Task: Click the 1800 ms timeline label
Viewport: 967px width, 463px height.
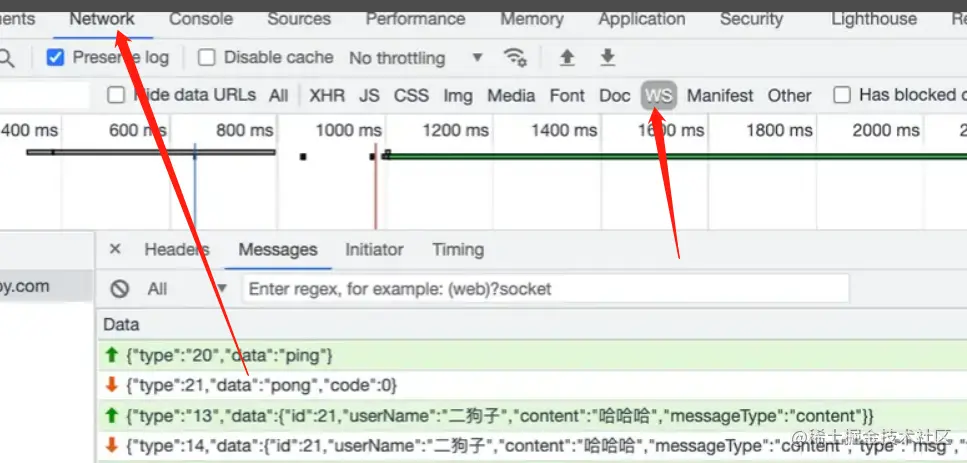Action: [x=779, y=130]
